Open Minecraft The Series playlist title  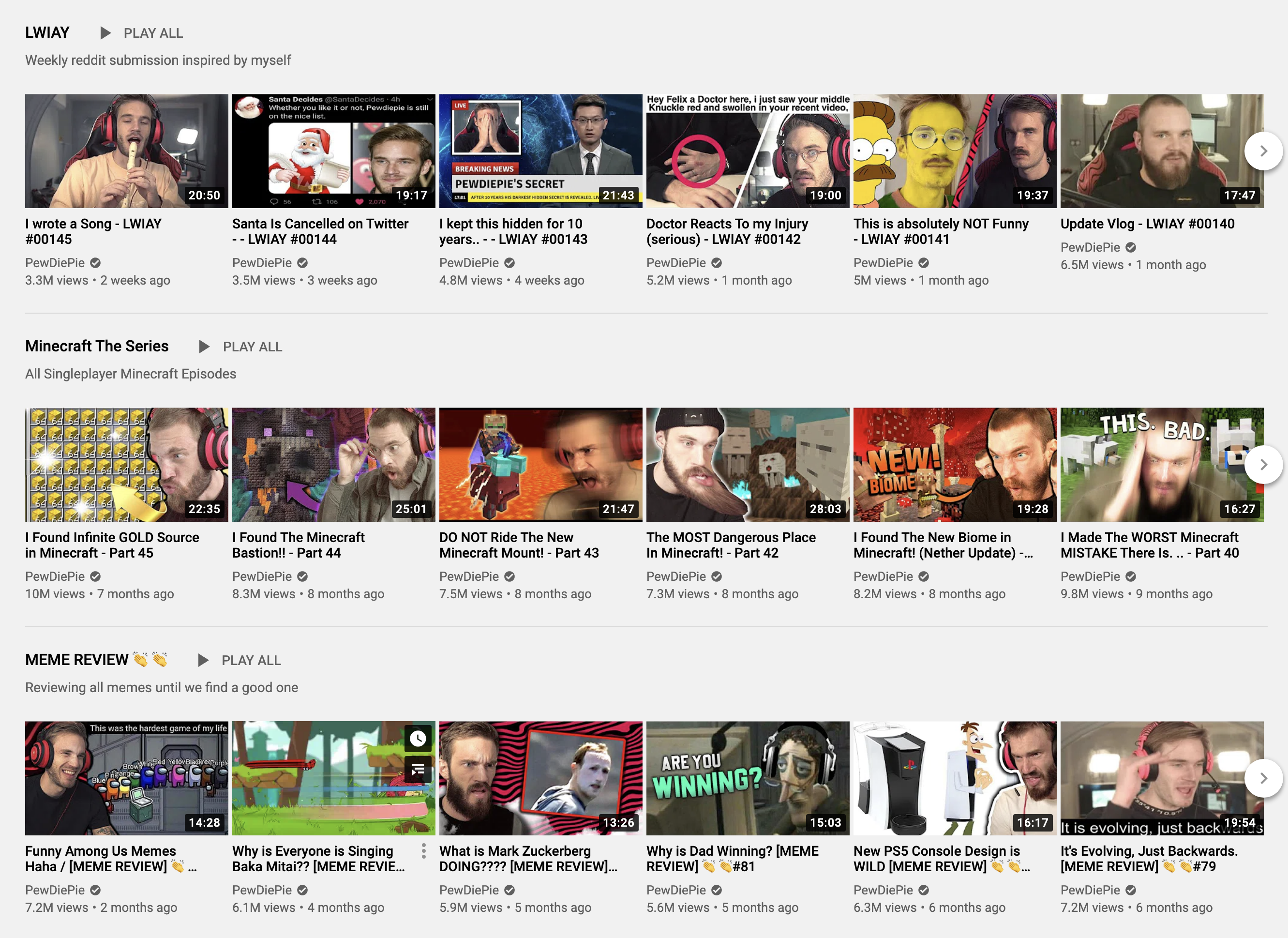97,347
